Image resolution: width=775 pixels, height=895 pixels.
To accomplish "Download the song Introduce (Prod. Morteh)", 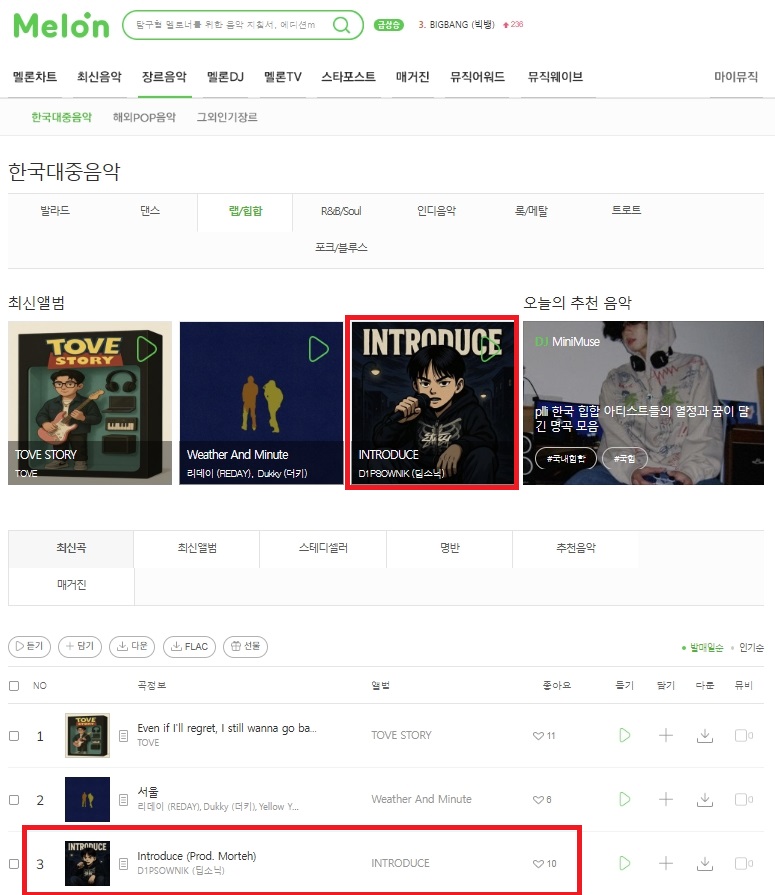I will coord(705,863).
